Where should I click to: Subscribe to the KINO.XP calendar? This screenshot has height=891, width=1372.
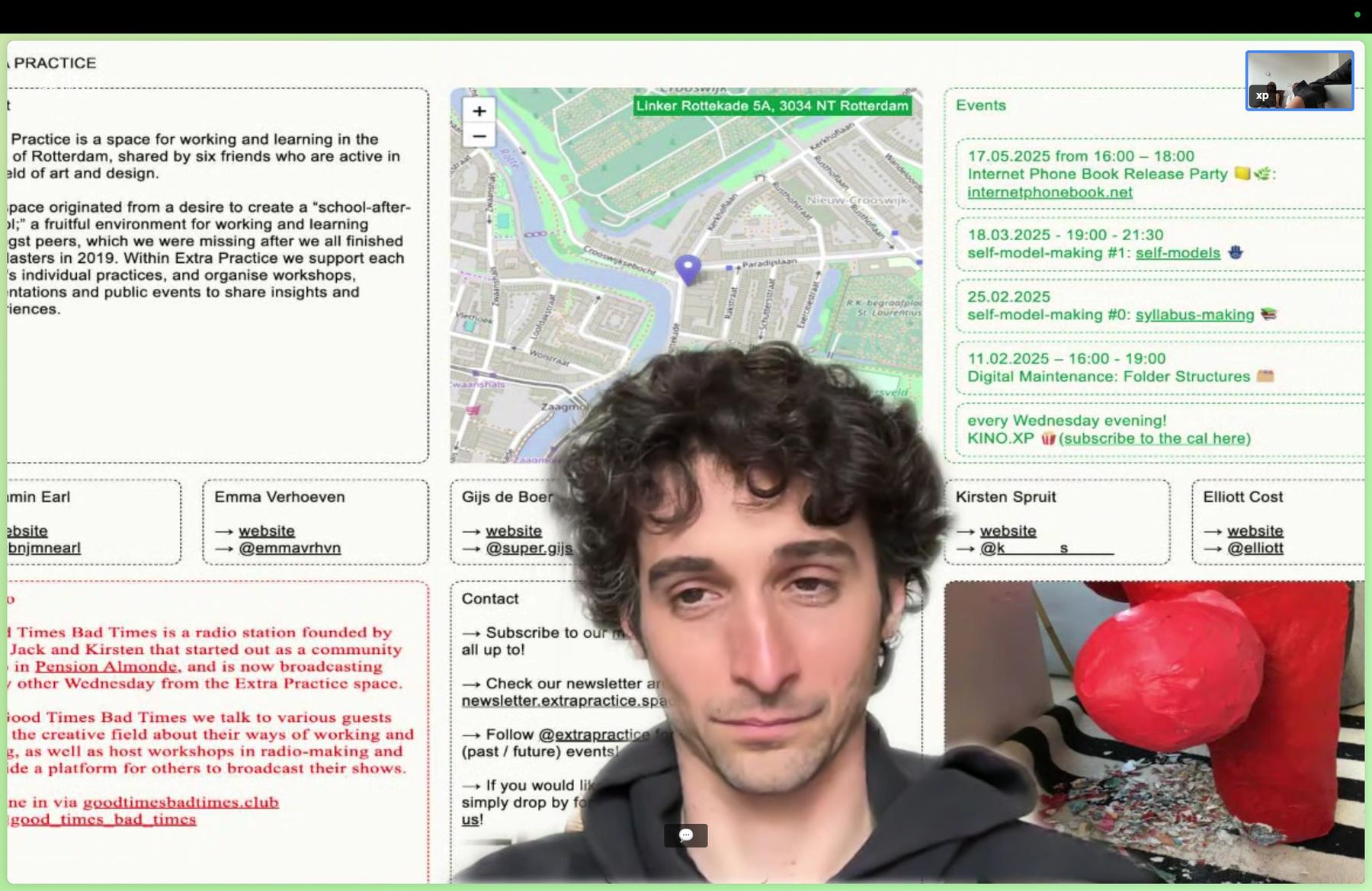pos(1154,439)
